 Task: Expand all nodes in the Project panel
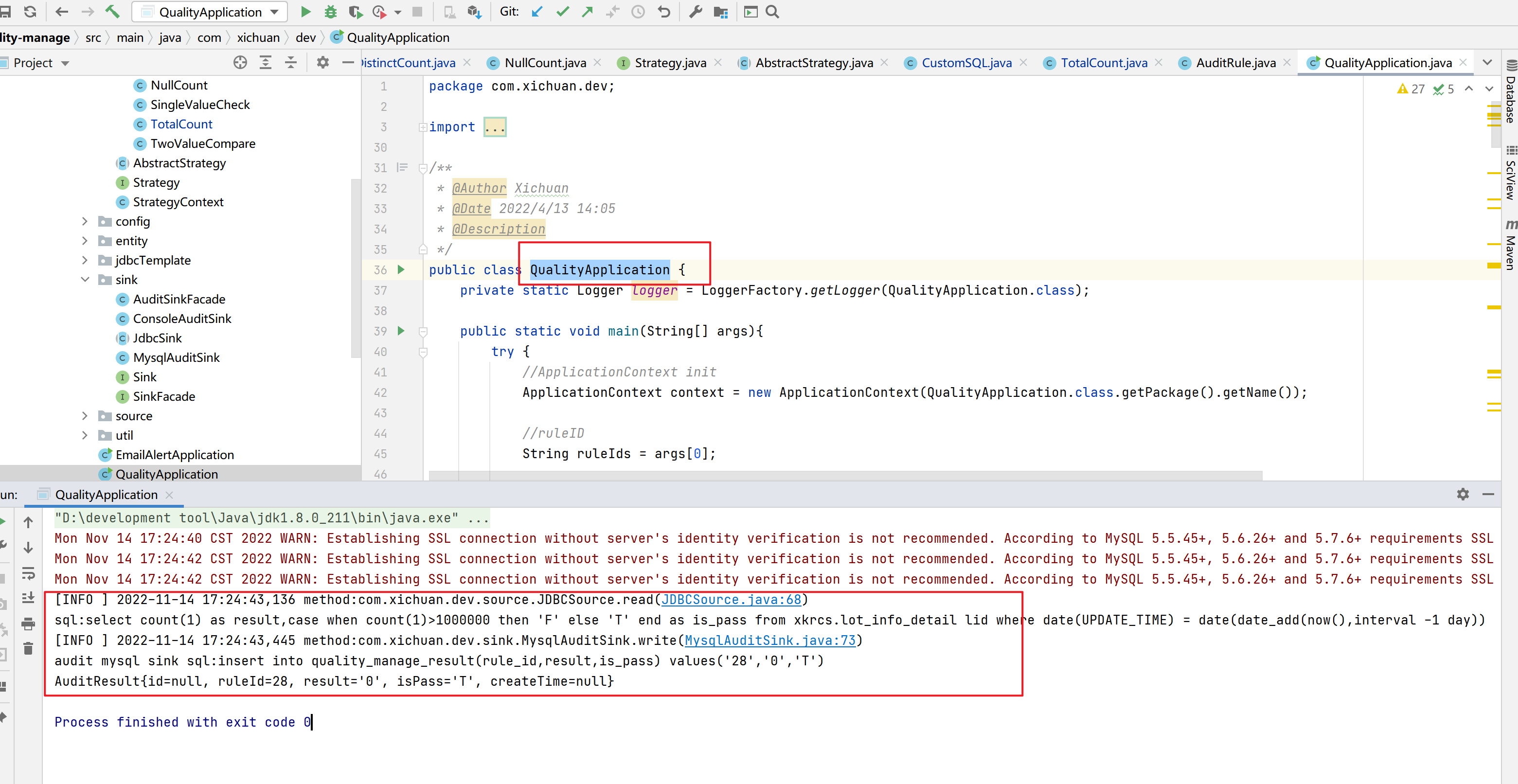pyautogui.click(x=266, y=62)
